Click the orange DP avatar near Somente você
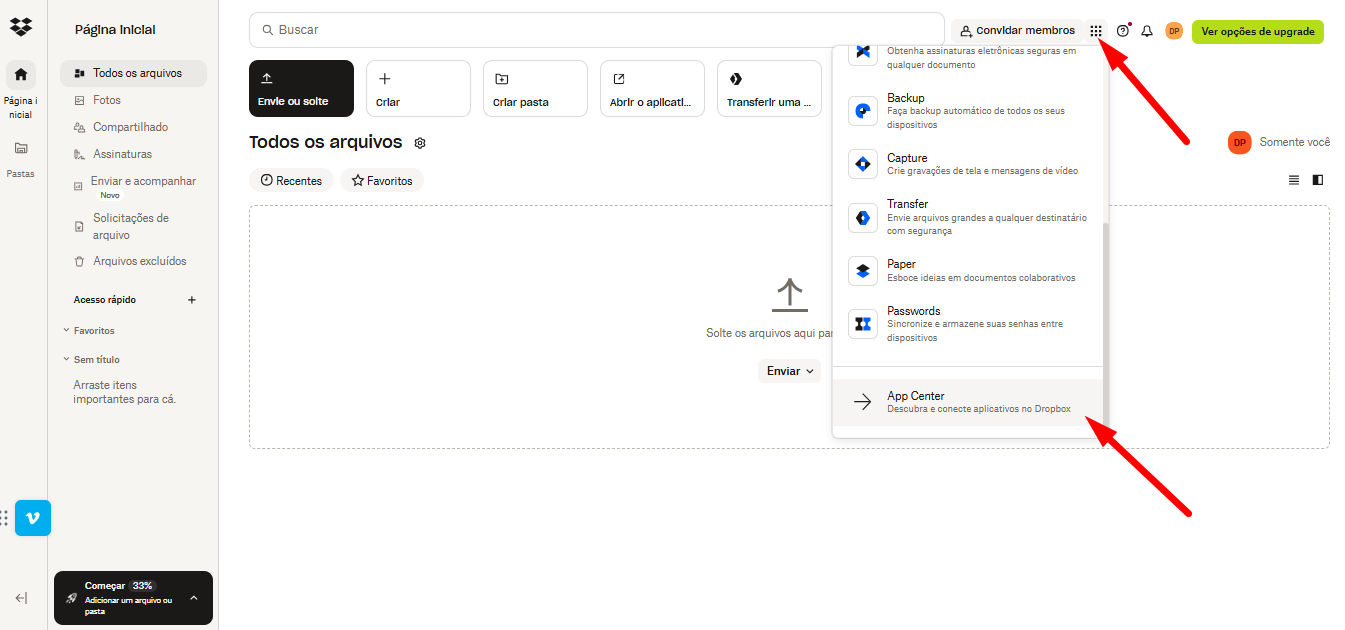This screenshot has height=630, width=1345. [1240, 143]
